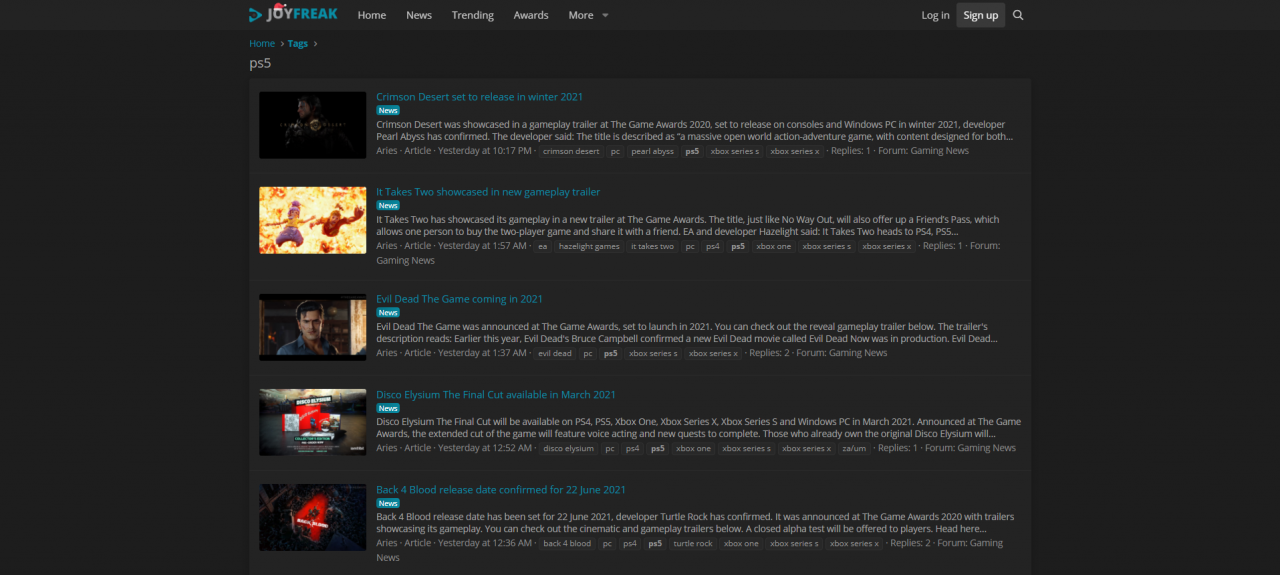Select the 'ea' tag
This screenshot has width=1280, height=575.
click(x=543, y=246)
